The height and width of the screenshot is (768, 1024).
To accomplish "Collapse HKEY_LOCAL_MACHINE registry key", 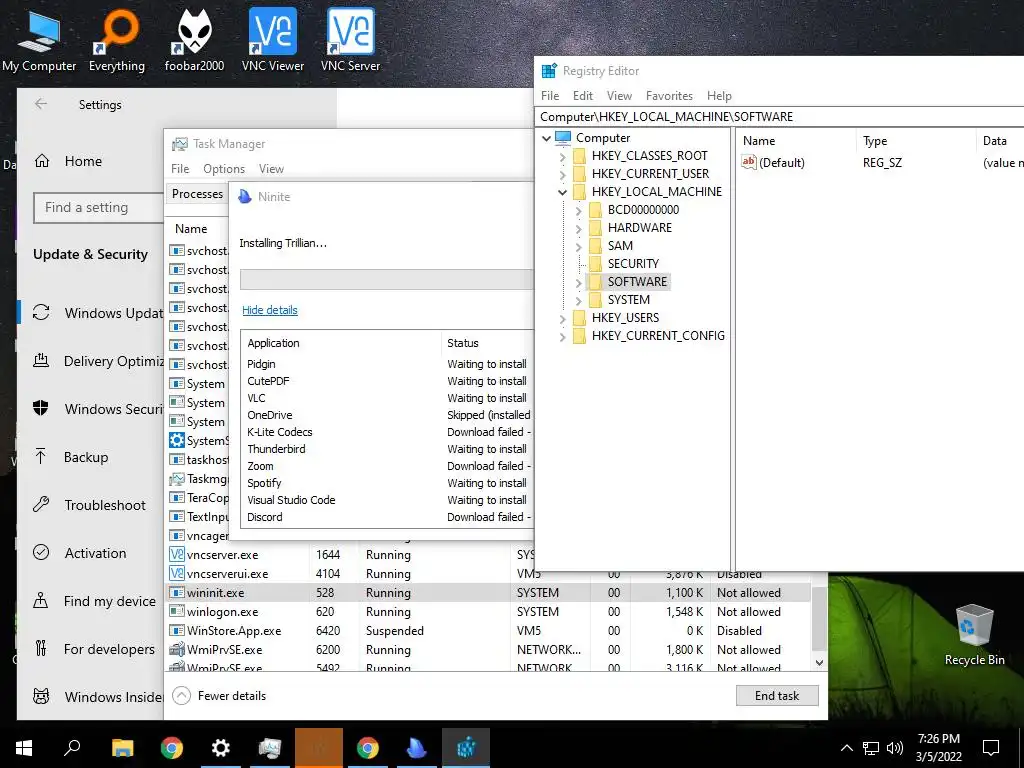I will click(x=562, y=192).
